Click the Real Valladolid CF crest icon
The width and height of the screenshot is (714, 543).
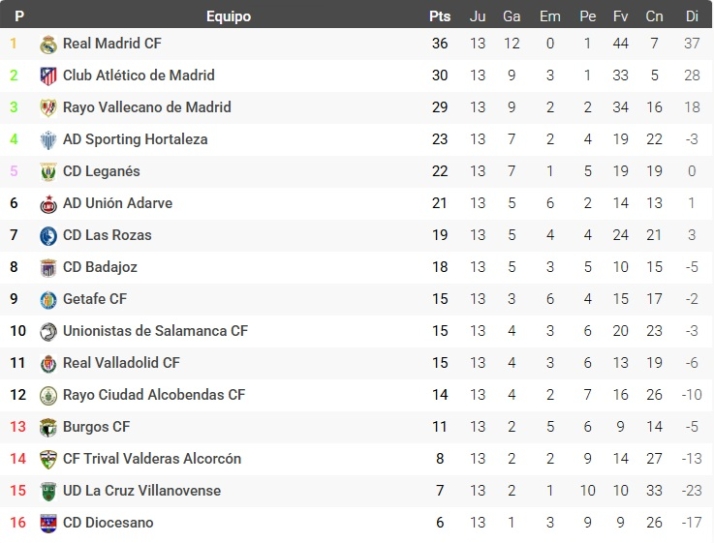(x=48, y=363)
